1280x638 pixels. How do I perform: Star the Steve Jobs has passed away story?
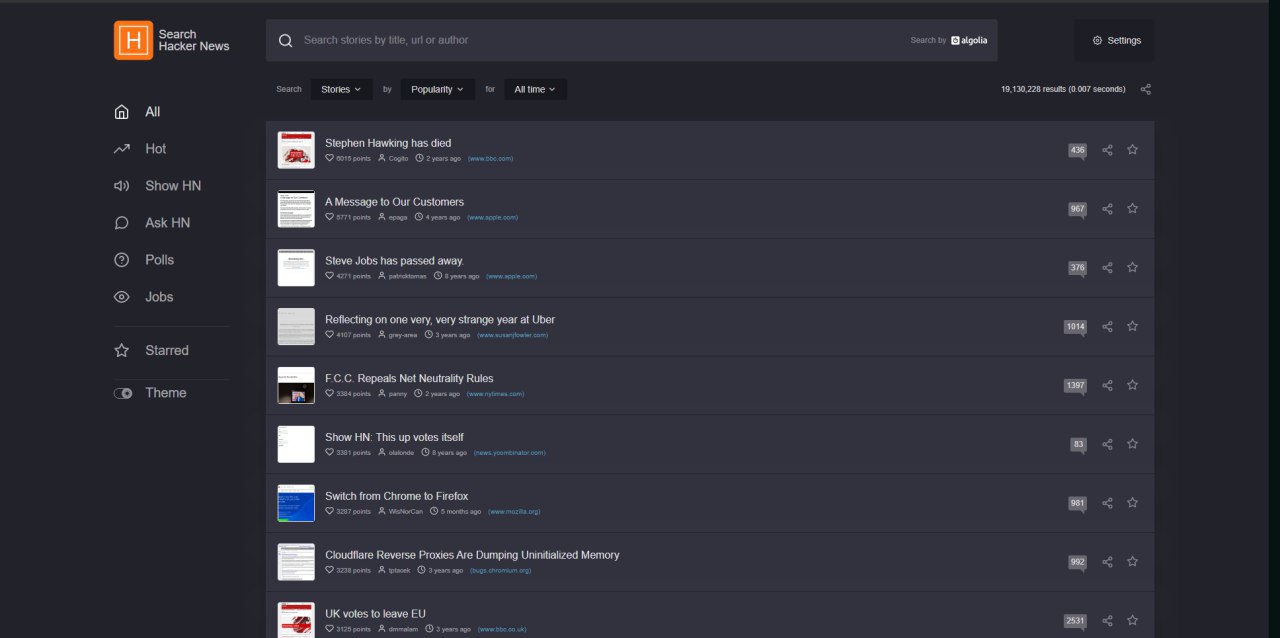pyautogui.click(x=1132, y=268)
